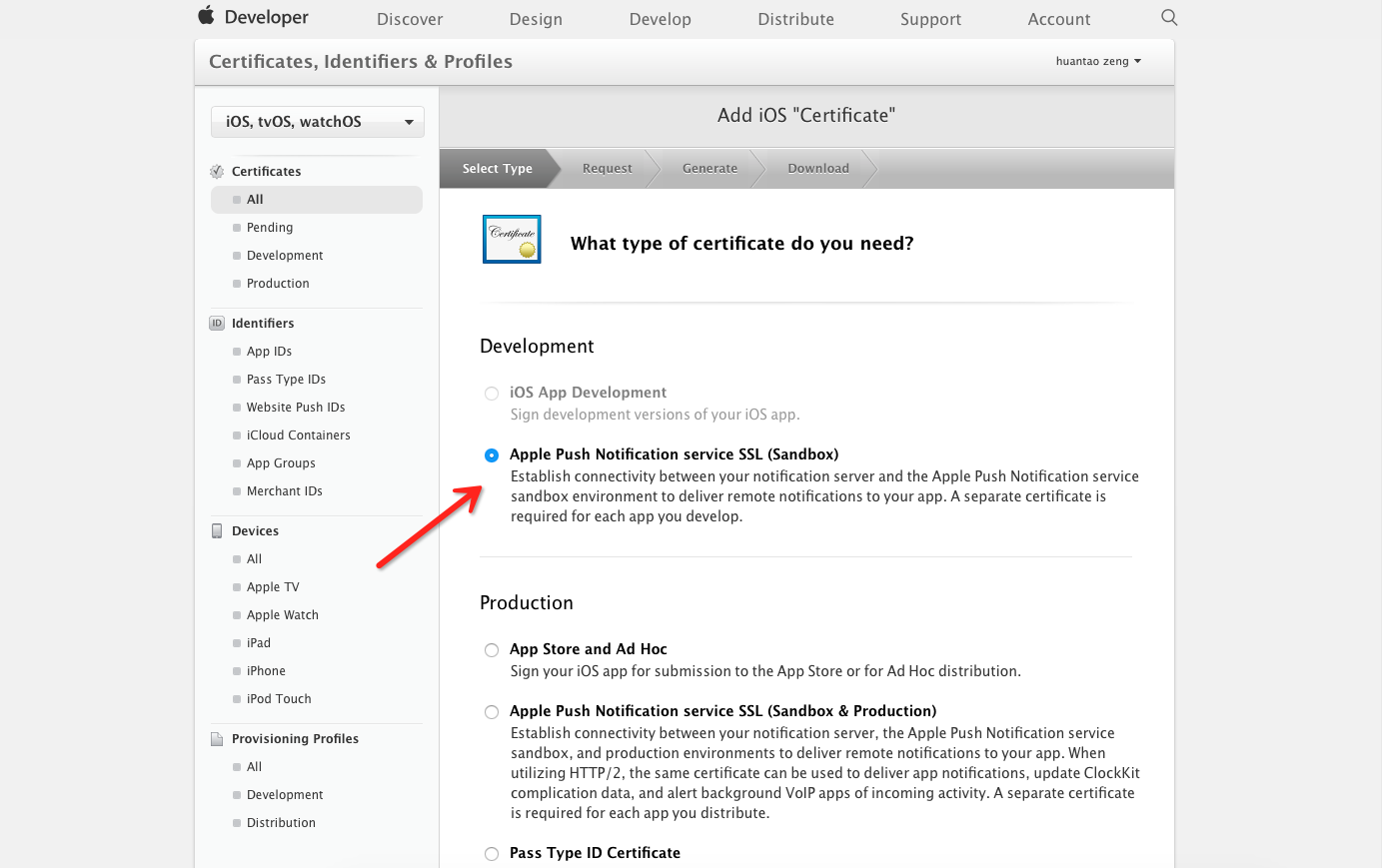Click the Identifiers ID badge icon
Image resolution: width=1382 pixels, height=868 pixels.
tap(217, 323)
